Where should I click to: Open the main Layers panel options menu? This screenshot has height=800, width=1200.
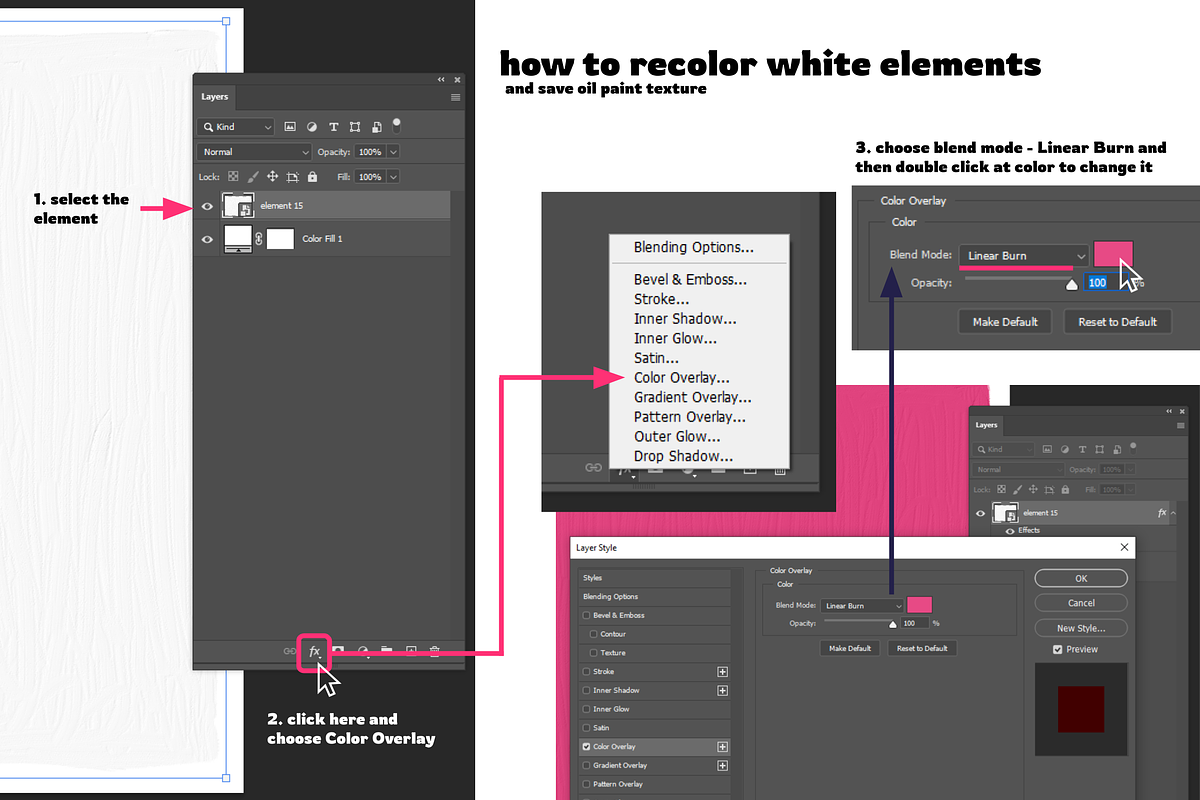pyautogui.click(x=455, y=97)
